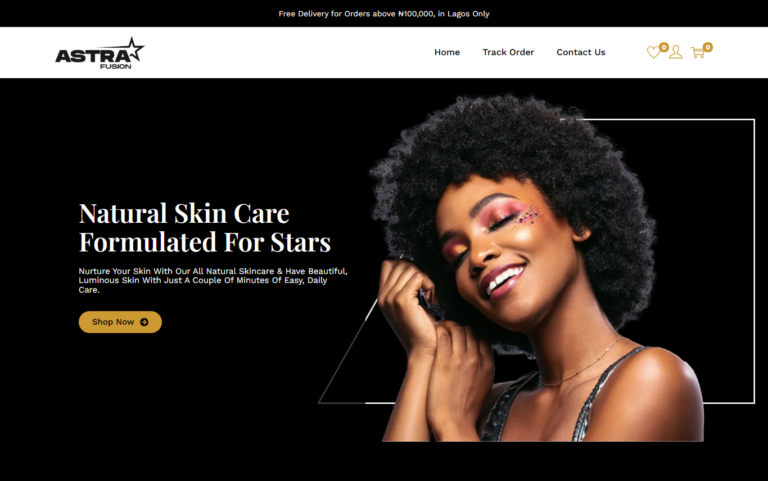Click the Astra Fusion logo

point(99,53)
